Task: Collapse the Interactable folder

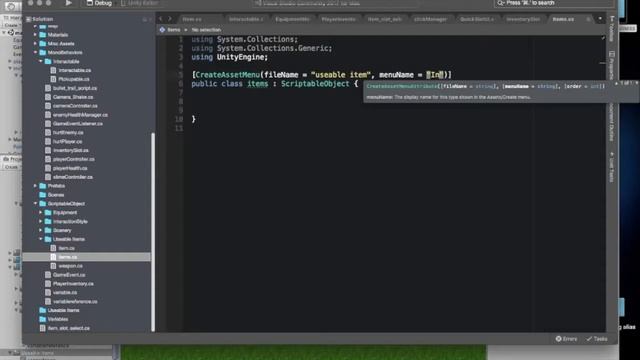Action: [41, 61]
